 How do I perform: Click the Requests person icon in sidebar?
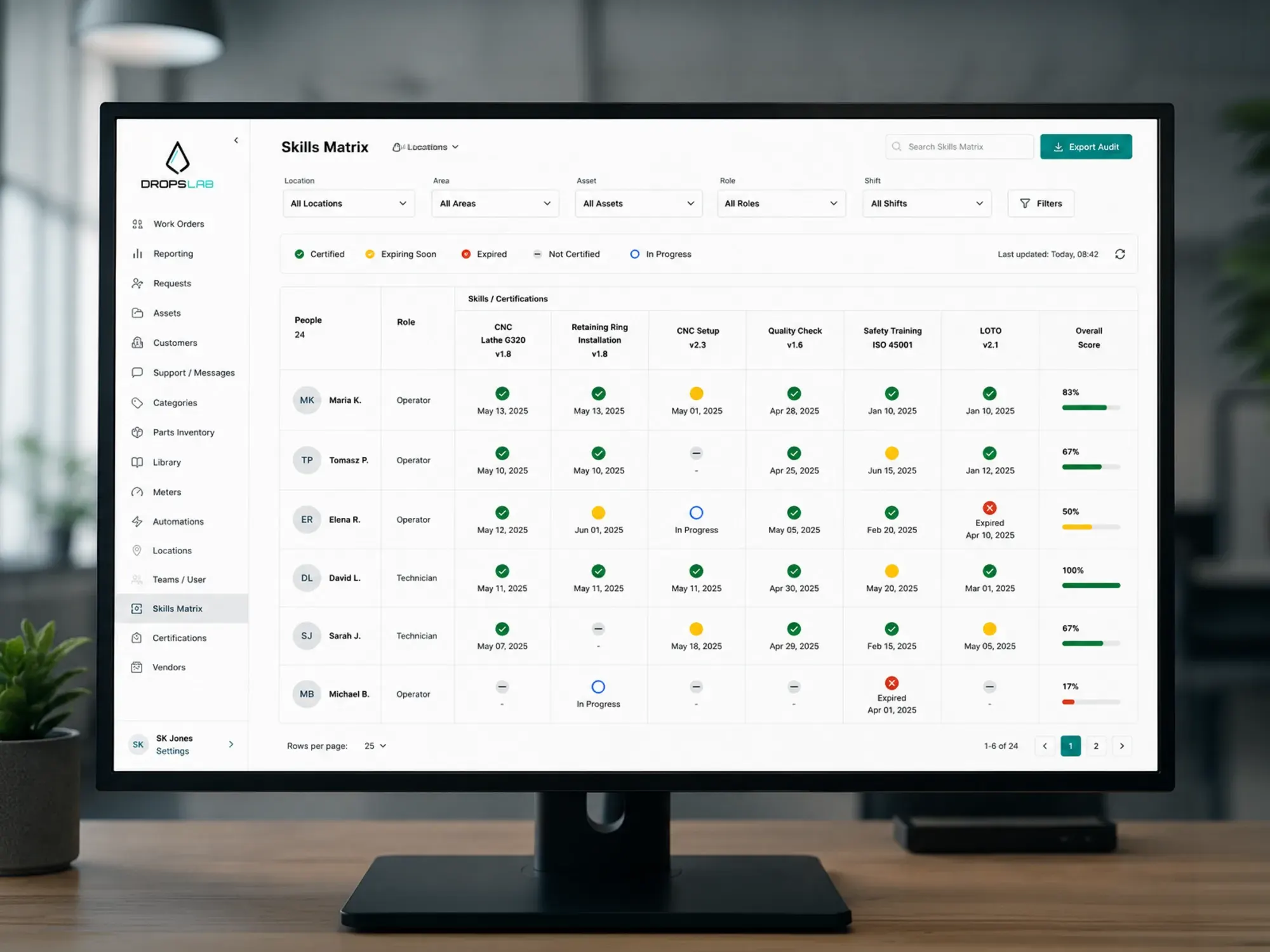coord(137,284)
